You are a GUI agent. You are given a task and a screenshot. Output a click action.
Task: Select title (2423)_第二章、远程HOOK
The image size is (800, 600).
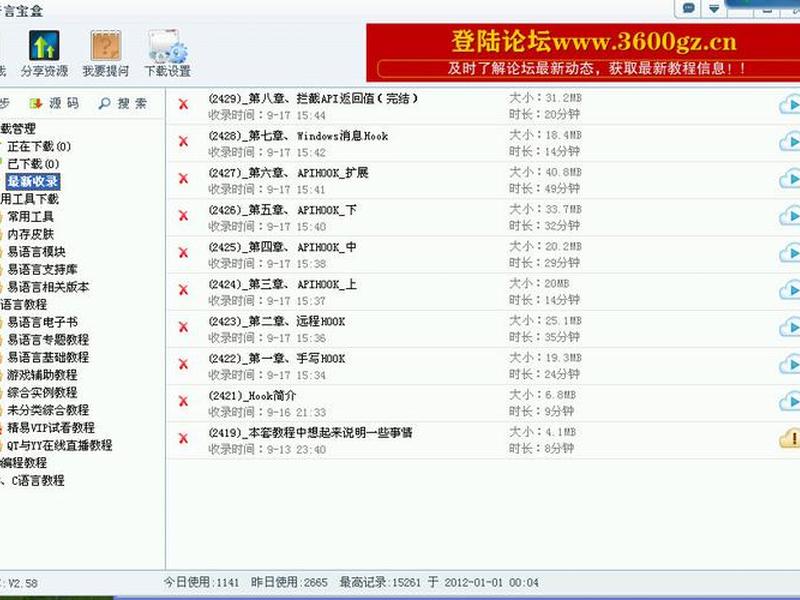pyautogui.click(x=277, y=321)
